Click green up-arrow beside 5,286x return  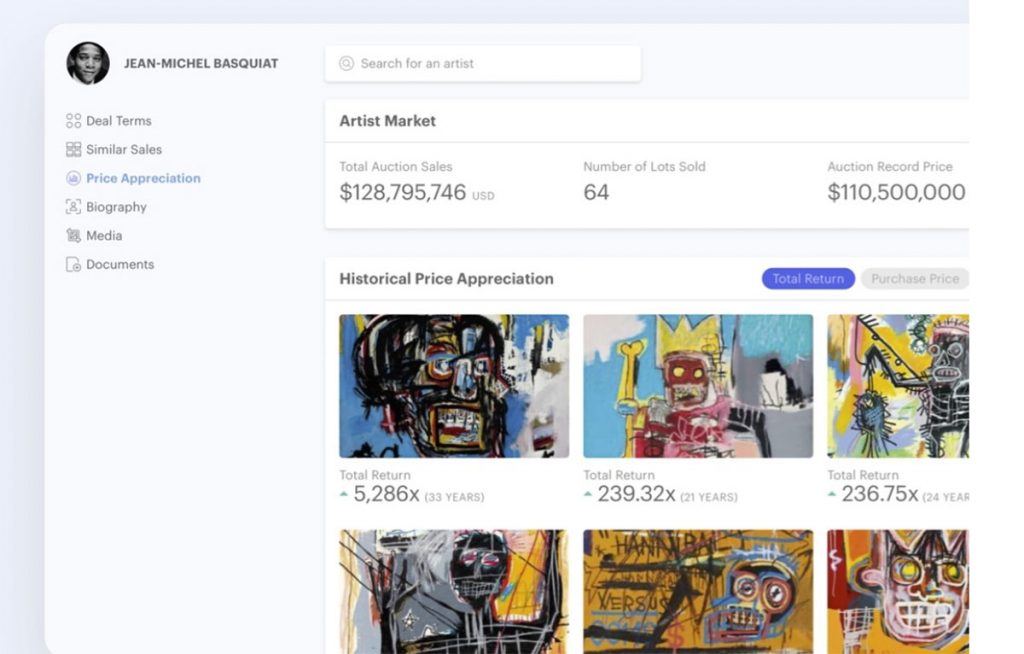click(x=345, y=492)
